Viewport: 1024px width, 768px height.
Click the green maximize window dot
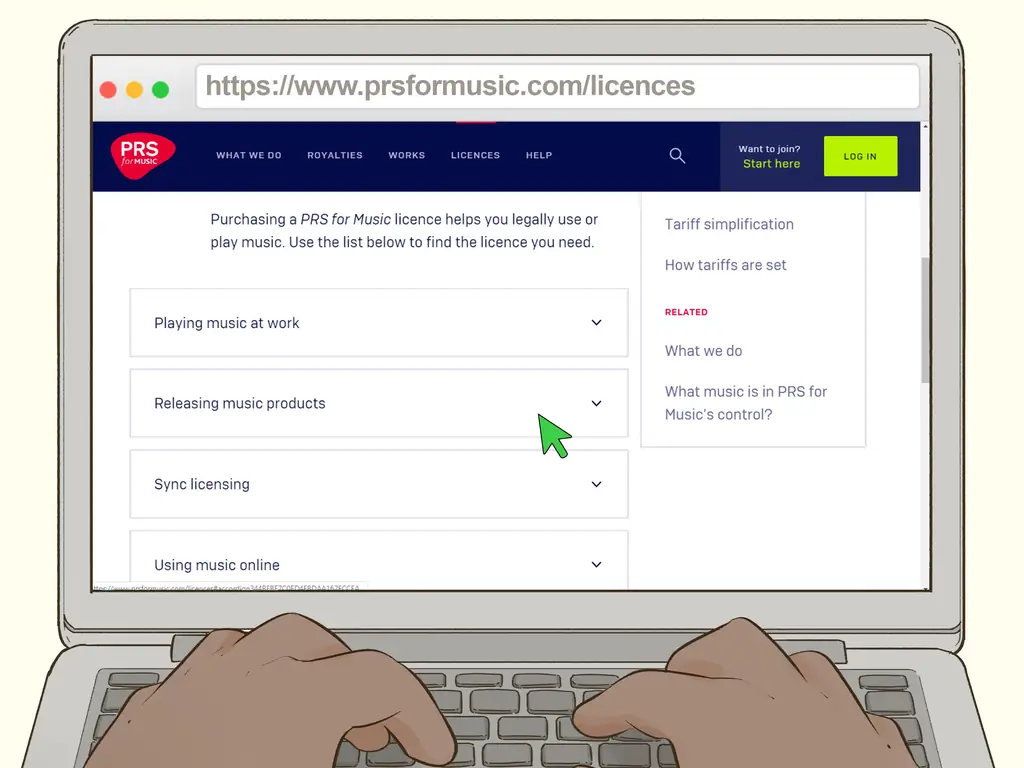[x=161, y=89]
